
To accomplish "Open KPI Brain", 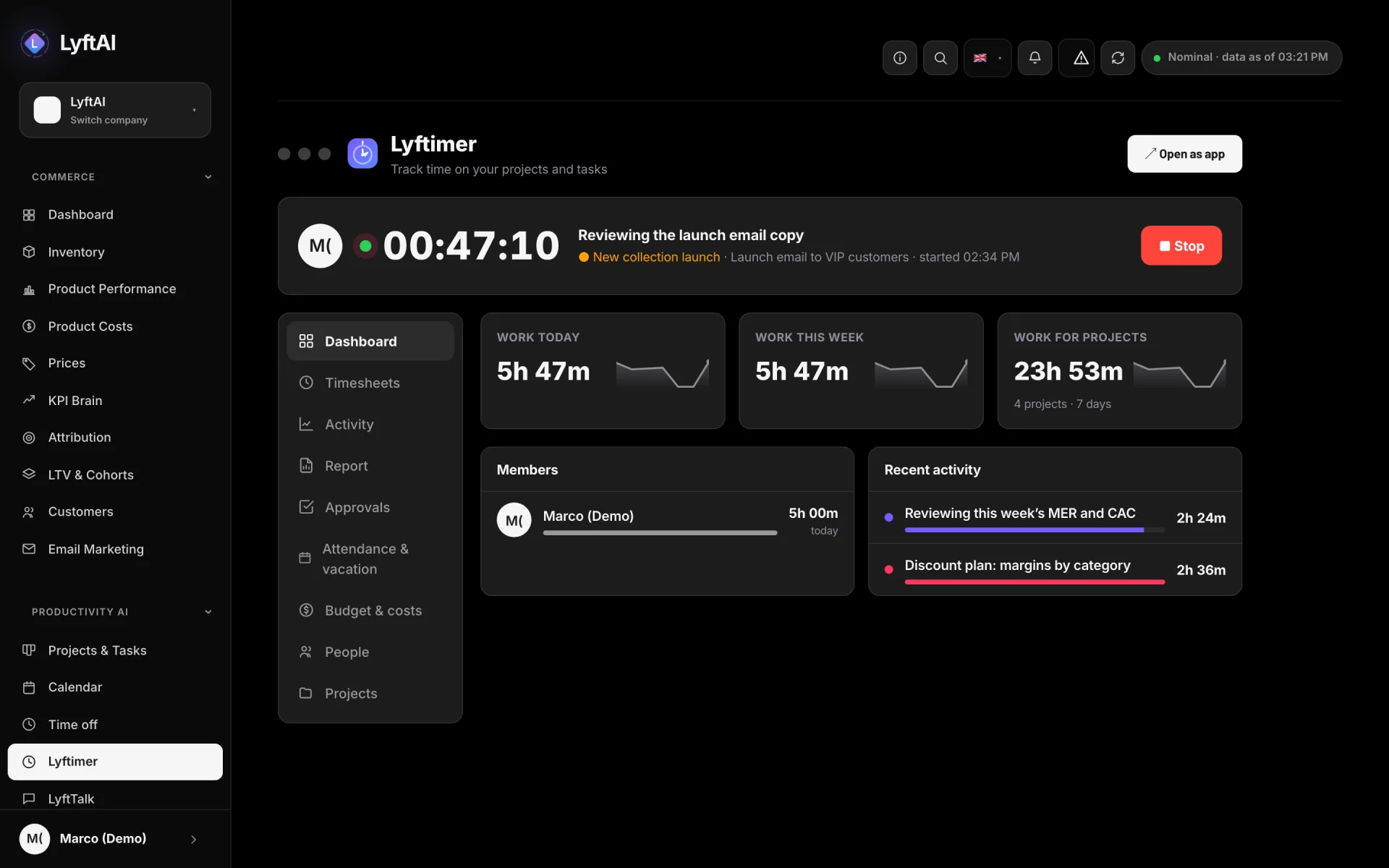I will click(115, 401).
